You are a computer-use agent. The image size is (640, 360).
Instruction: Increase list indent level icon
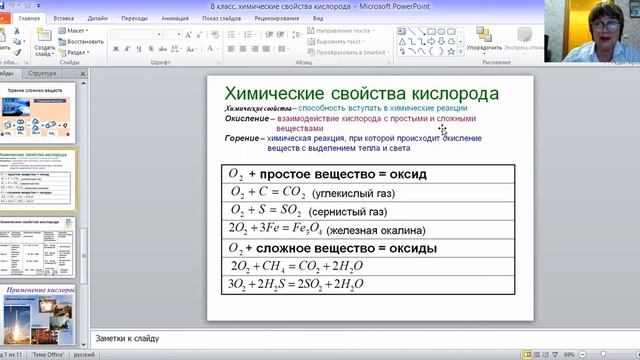pyautogui.click(x=280, y=35)
